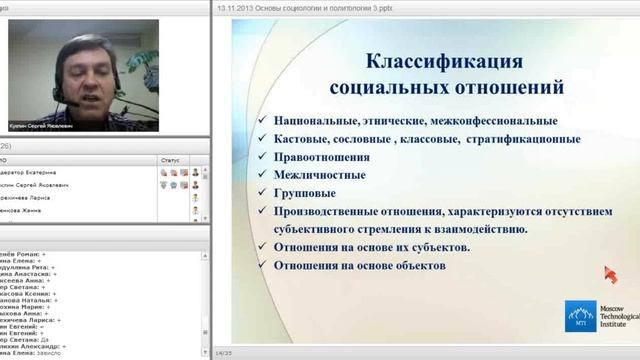Click the third status icon for Сергей Яковлевич
The image size is (640, 360).
coord(184,185)
